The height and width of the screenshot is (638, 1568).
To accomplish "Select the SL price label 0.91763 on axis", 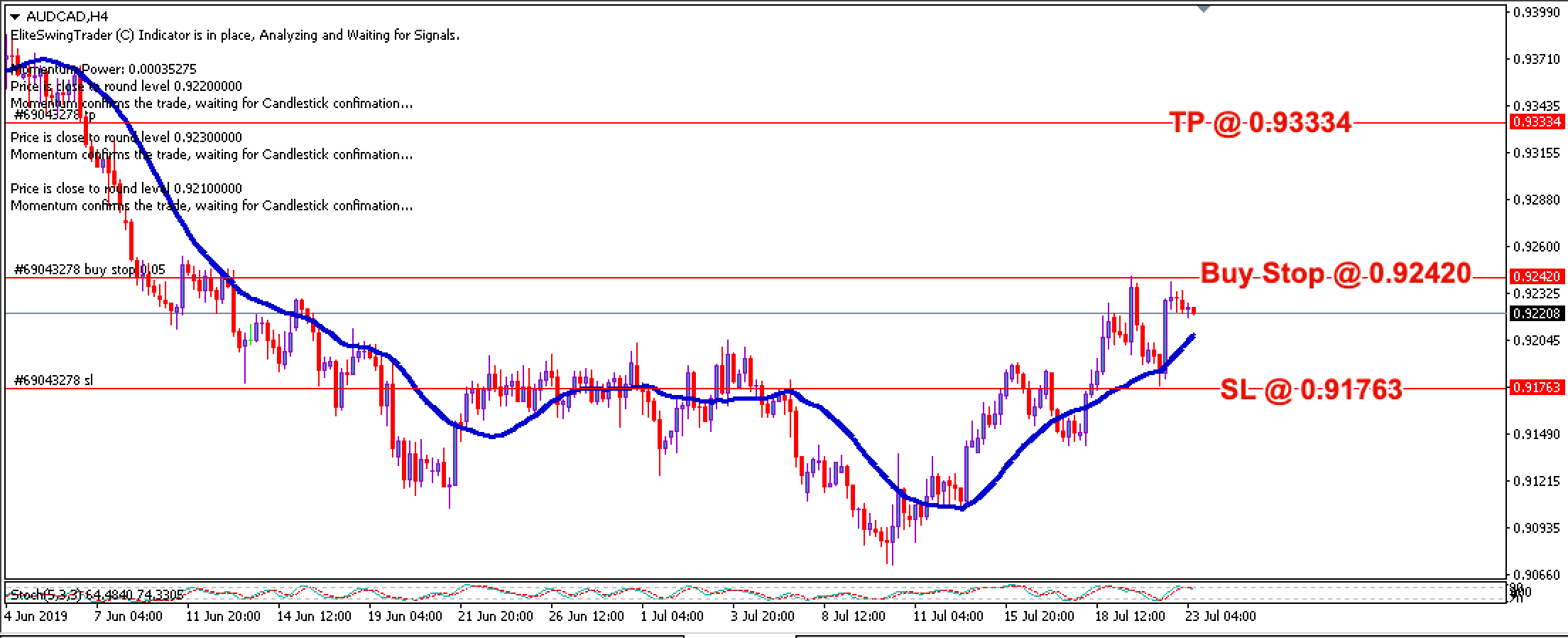I will (x=1537, y=387).
